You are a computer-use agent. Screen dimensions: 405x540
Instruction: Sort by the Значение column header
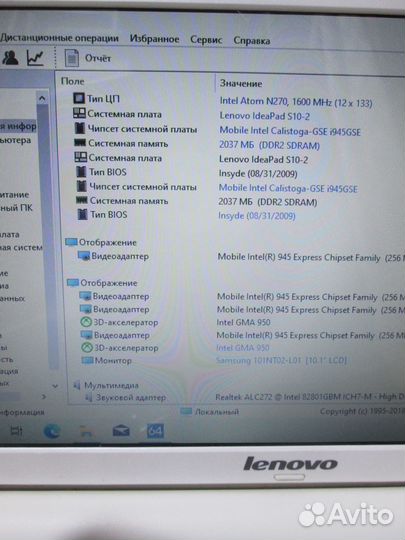241,83
